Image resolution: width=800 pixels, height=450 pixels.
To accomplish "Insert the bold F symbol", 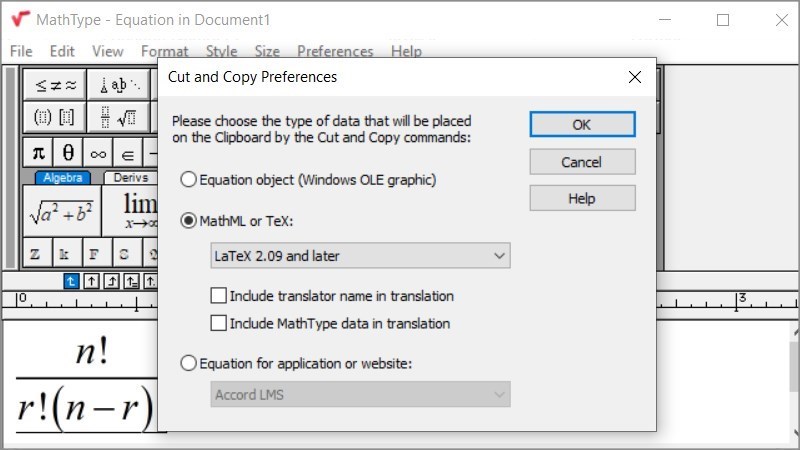I will pyautogui.click(x=95, y=254).
